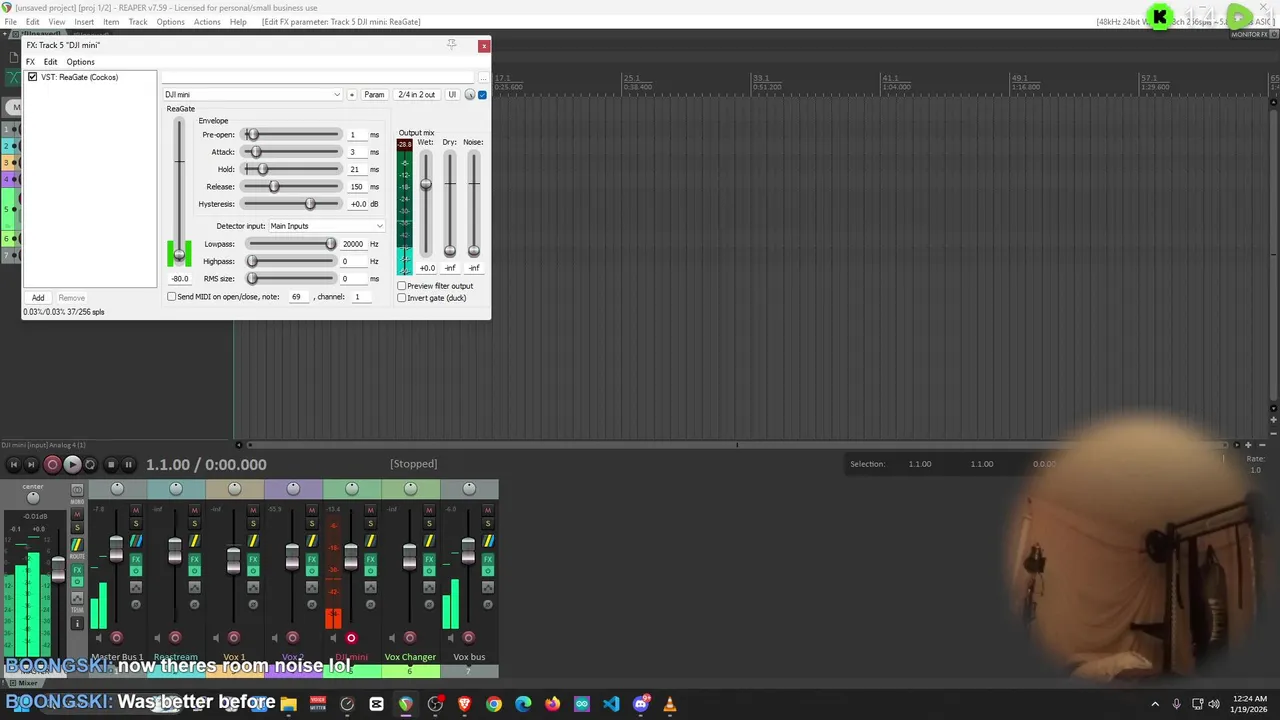Open FX chain for Reastream track
Viewport: 1280px width, 720px height.
194,559
